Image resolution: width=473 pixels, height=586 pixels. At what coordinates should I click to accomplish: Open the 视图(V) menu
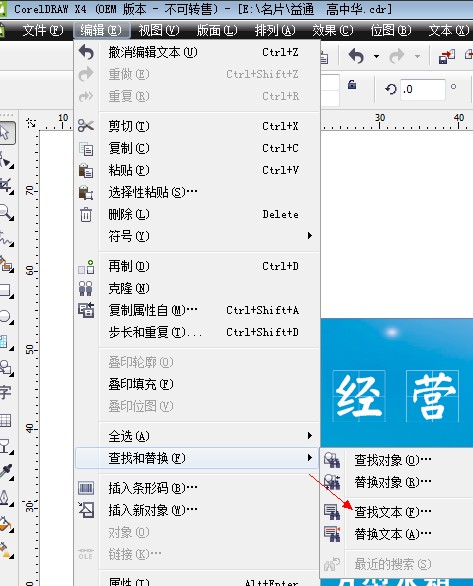point(159,30)
